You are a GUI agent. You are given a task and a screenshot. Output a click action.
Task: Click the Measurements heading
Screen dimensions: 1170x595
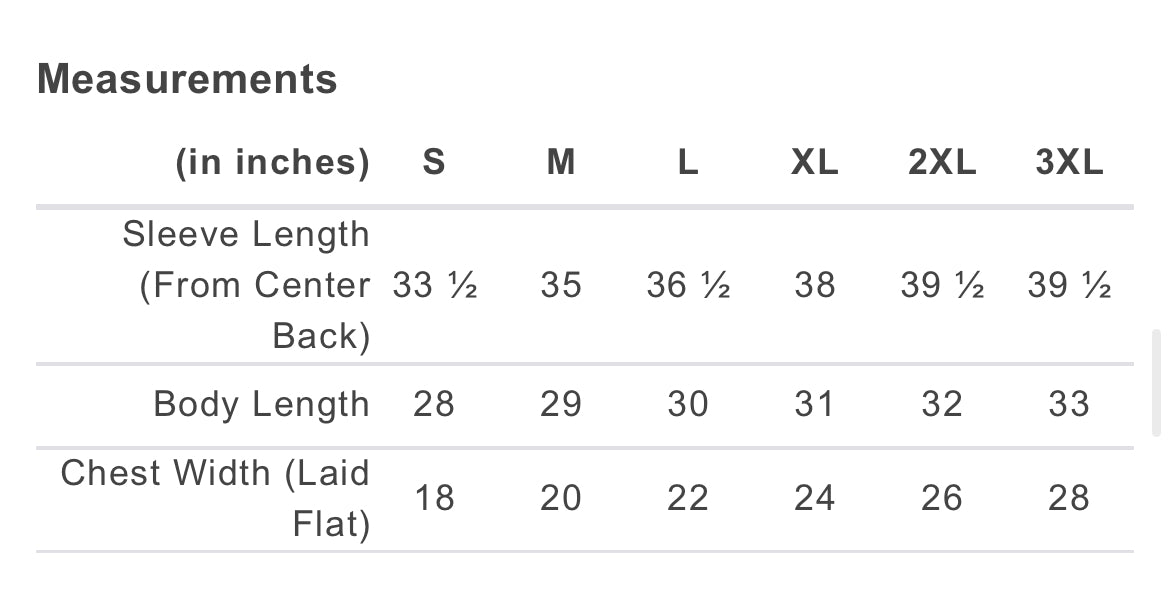187,79
